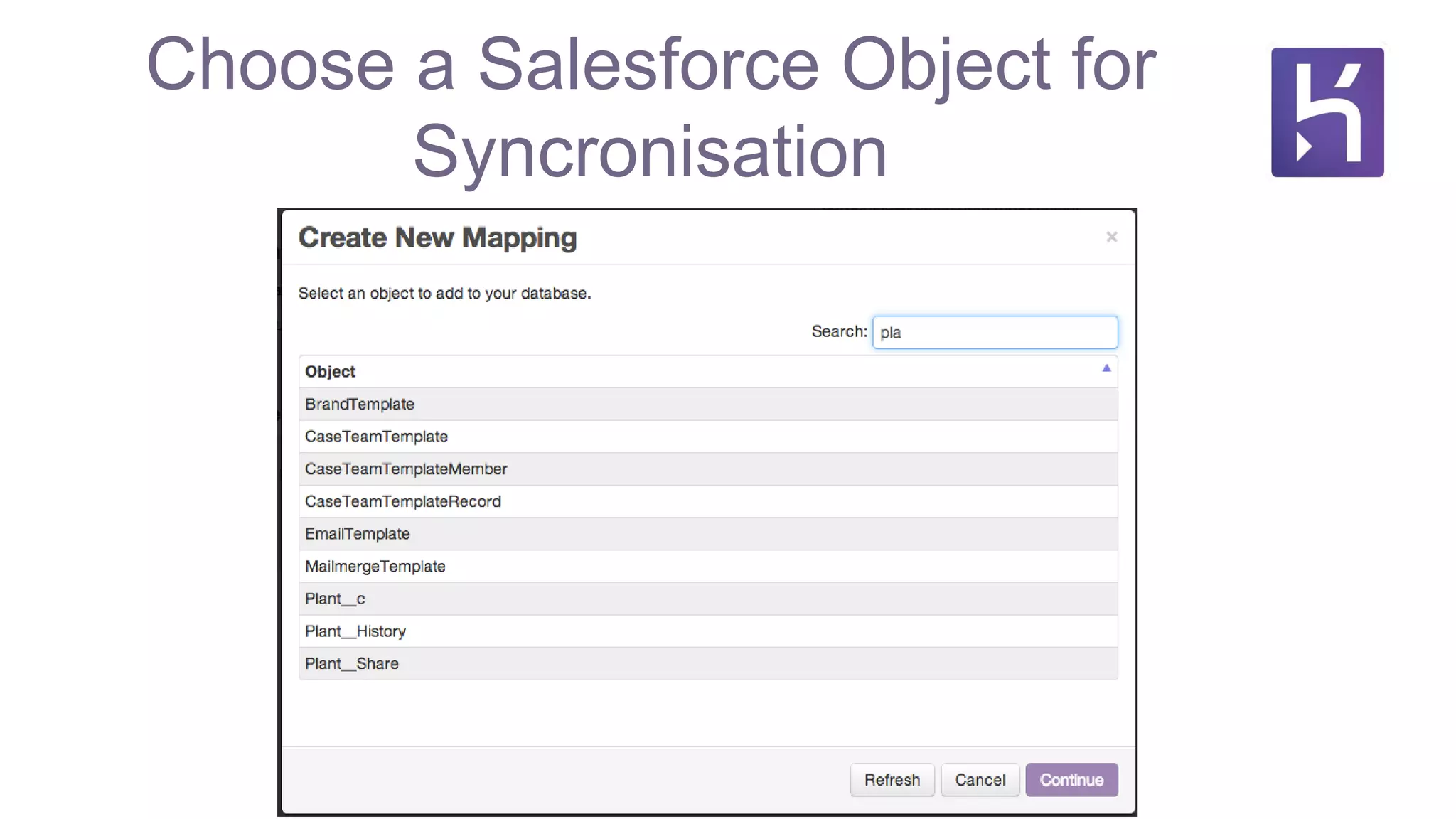Toggle sort arrow in Object column header
Viewport: 1456px width, 819px height.
pyautogui.click(x=1106, y=368)
